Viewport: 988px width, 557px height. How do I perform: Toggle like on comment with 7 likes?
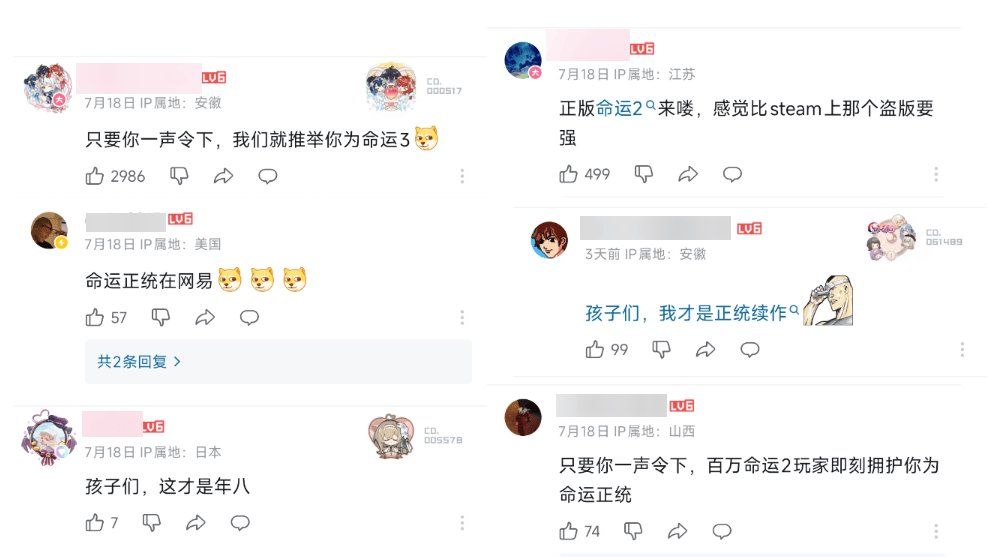pyautogui.click(x=95, y=522)
